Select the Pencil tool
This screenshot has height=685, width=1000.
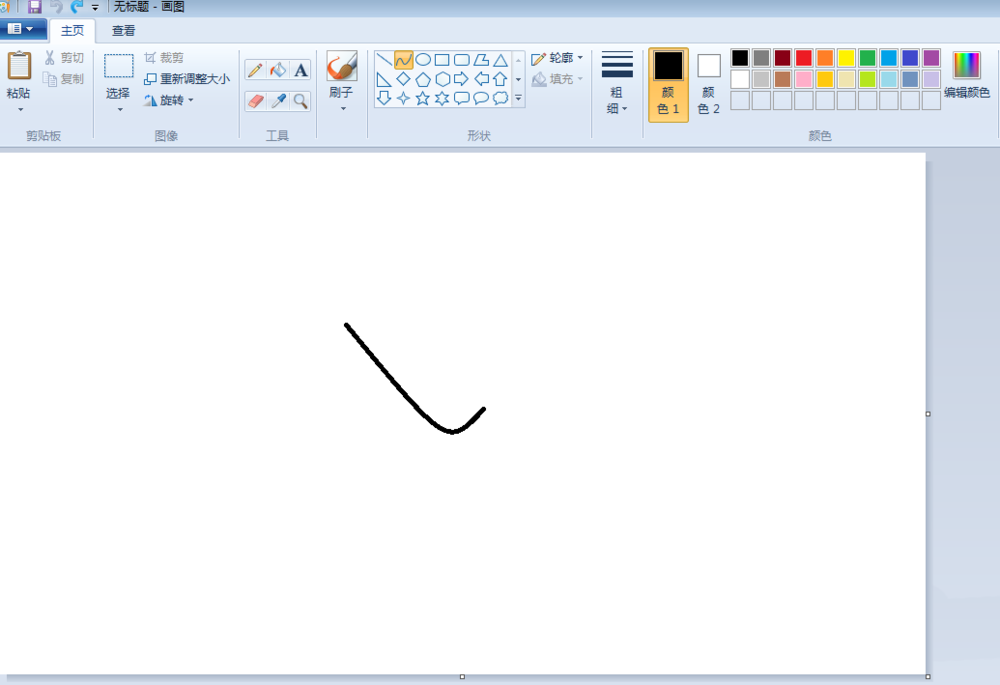click(x=255, y=70)
